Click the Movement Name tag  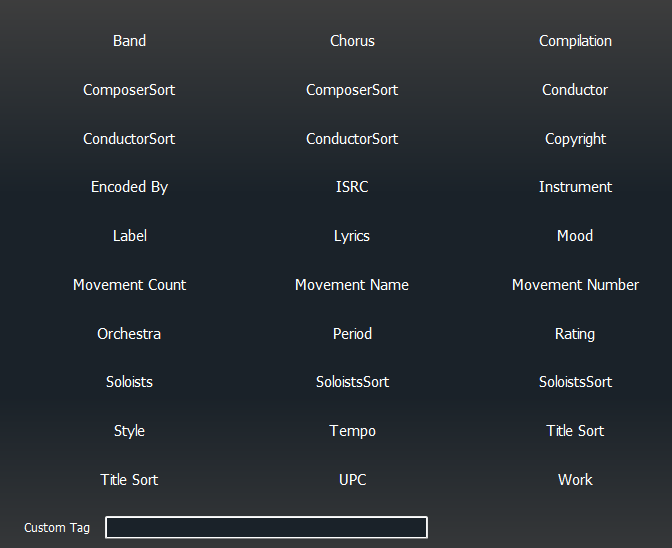point(352,285)
